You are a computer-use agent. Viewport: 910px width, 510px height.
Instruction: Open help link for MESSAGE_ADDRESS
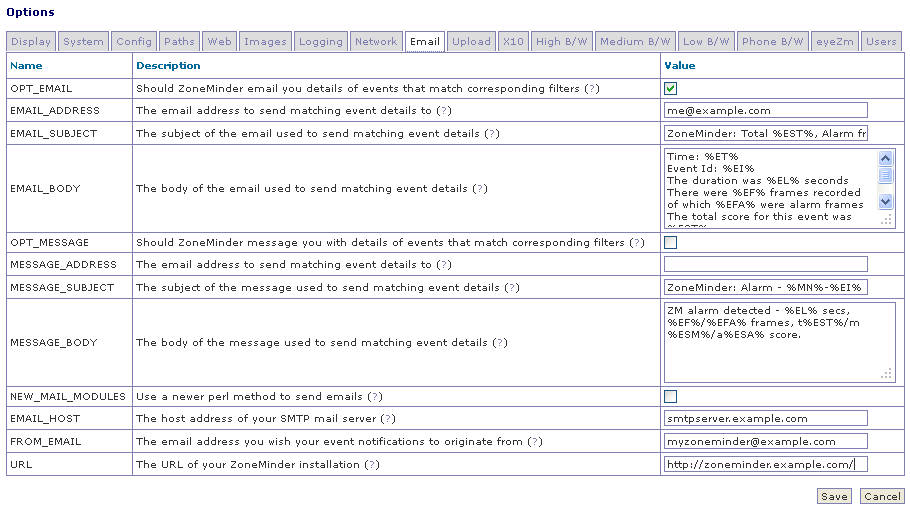[x=443, y=265]
